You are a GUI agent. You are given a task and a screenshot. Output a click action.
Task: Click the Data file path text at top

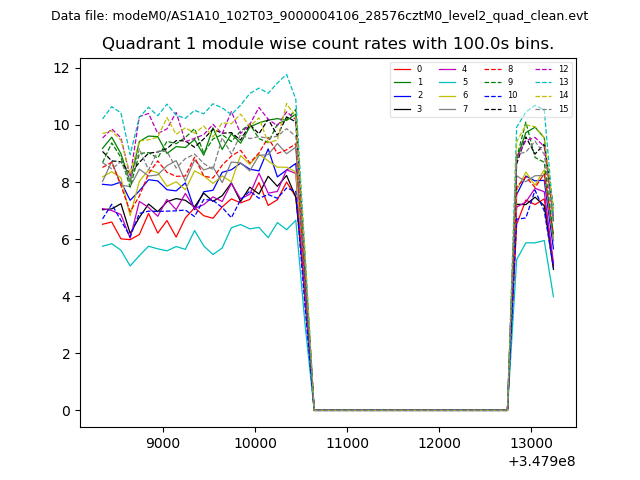coord(320,16)
